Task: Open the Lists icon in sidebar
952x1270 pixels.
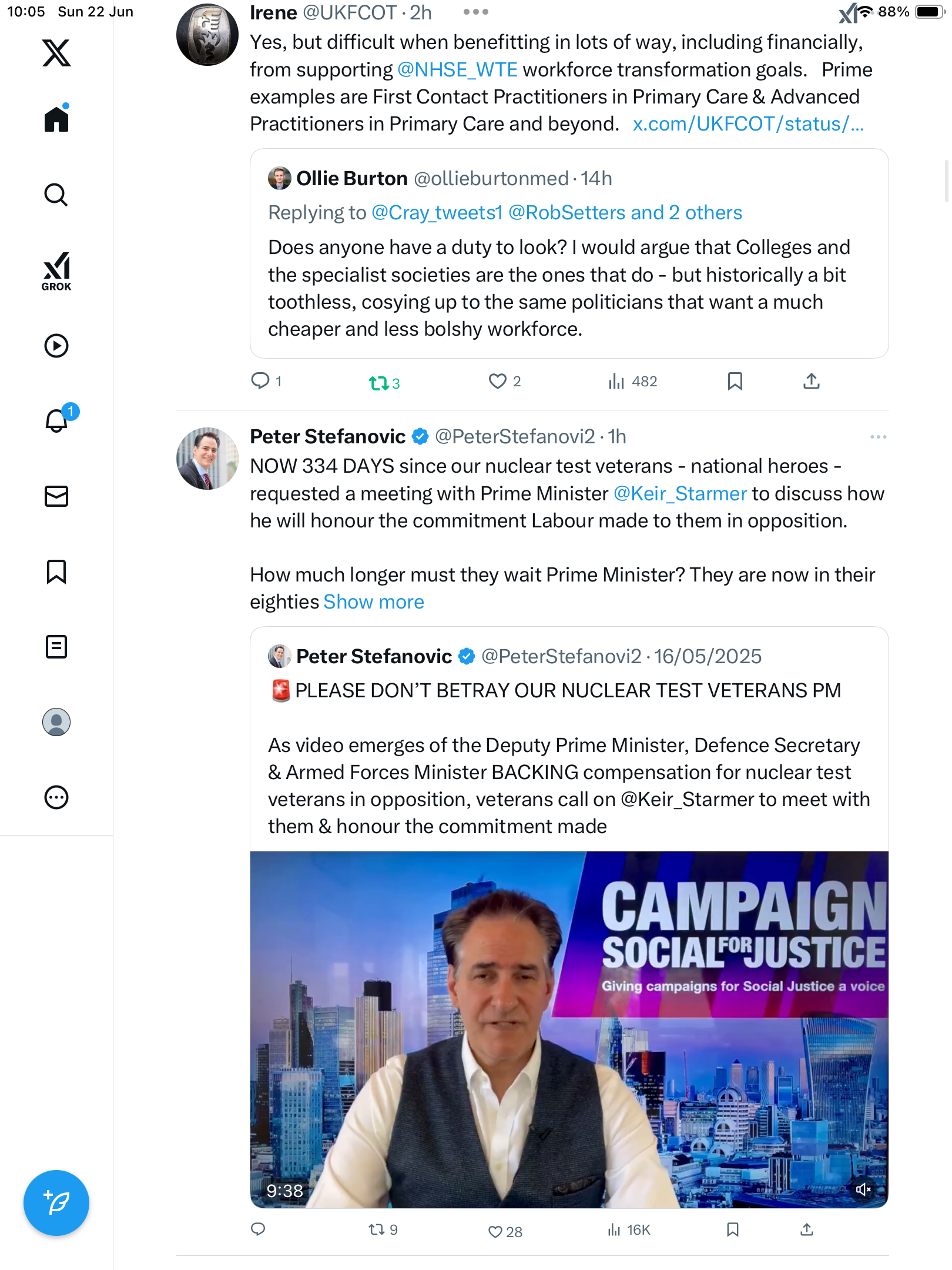Action: pos(56,647)
